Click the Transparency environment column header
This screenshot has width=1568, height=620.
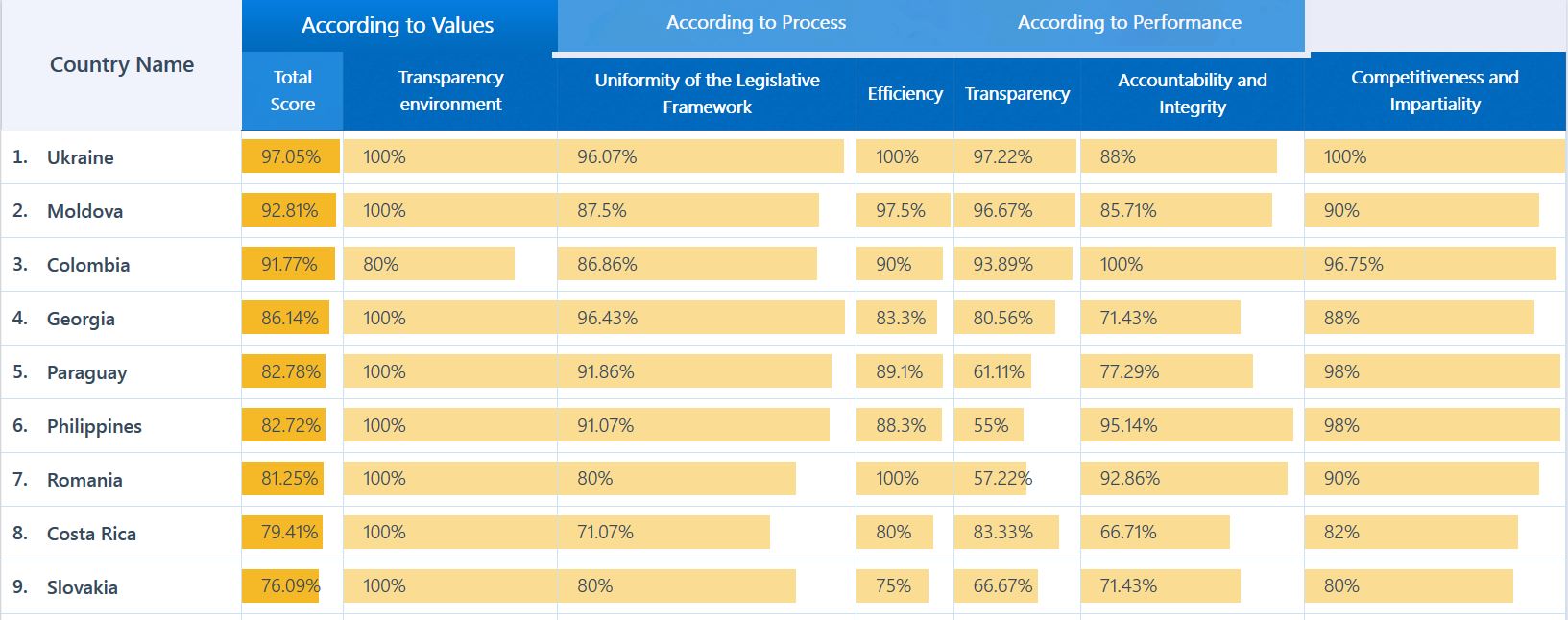pos(450,91)
